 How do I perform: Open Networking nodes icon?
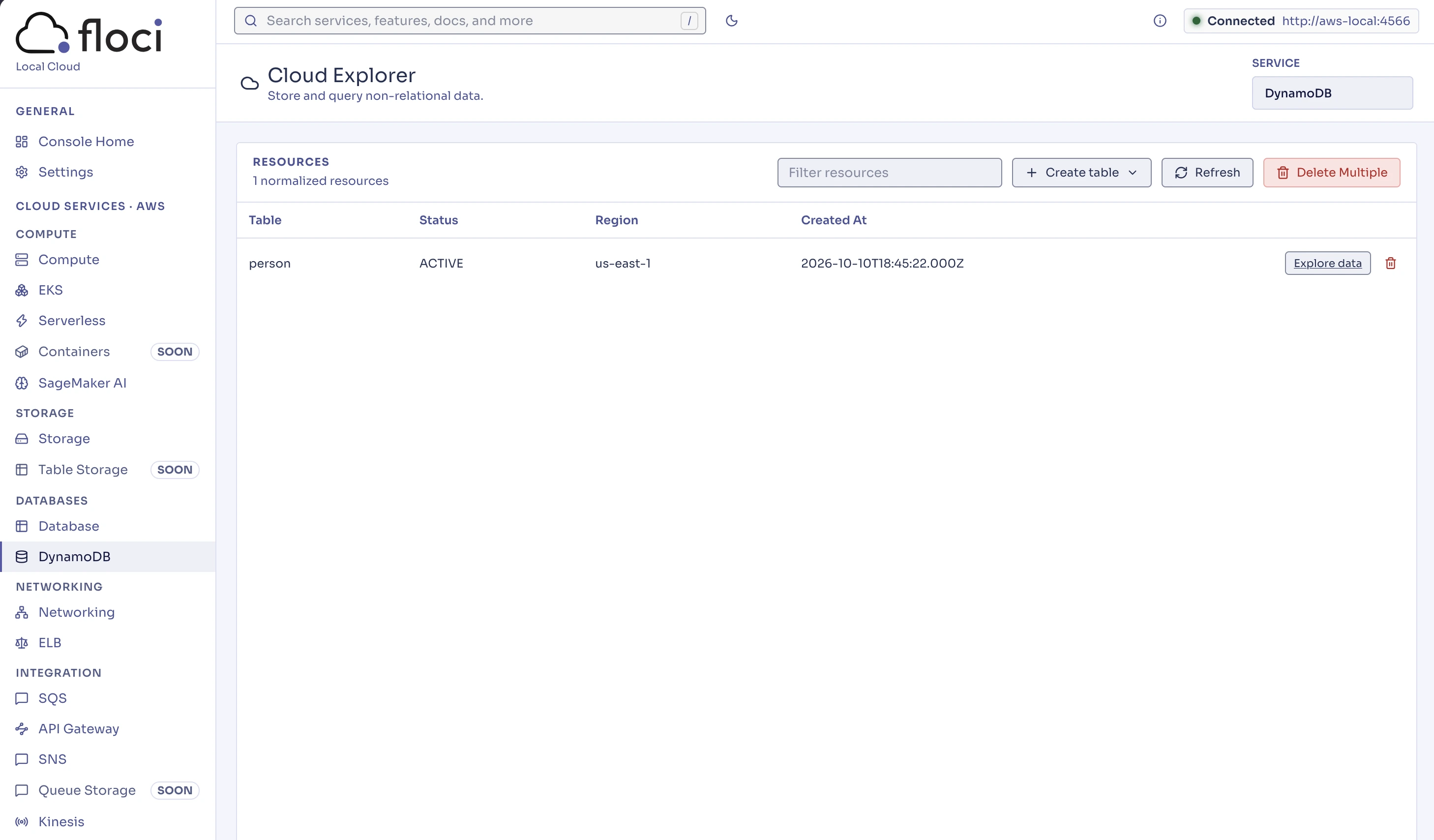[x=22, y=612]
